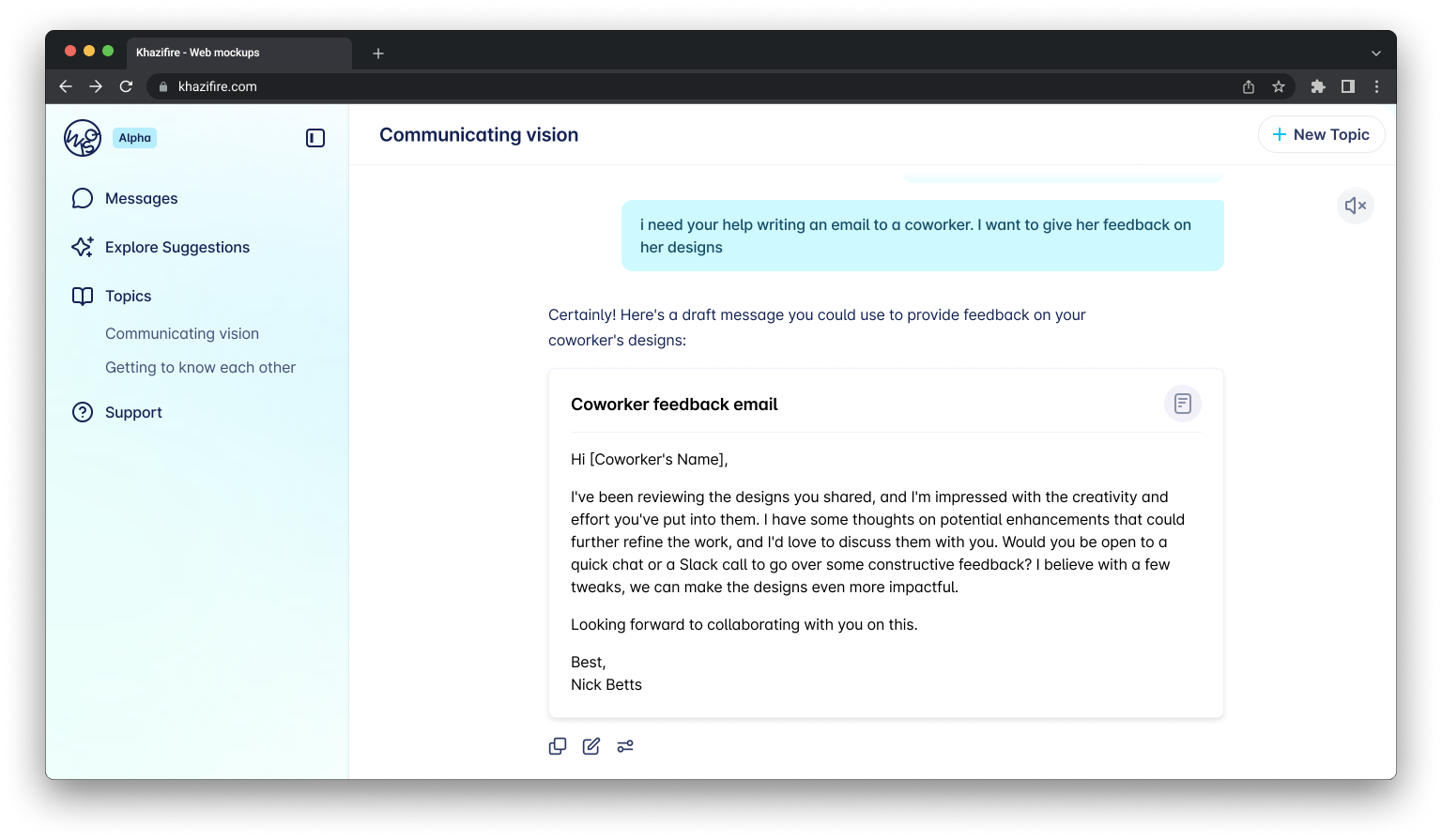This screenshot has width=1442, height=840.
Task: Select the Communicating vision topic
Action: pyautogui.click(x=182, y=333)
